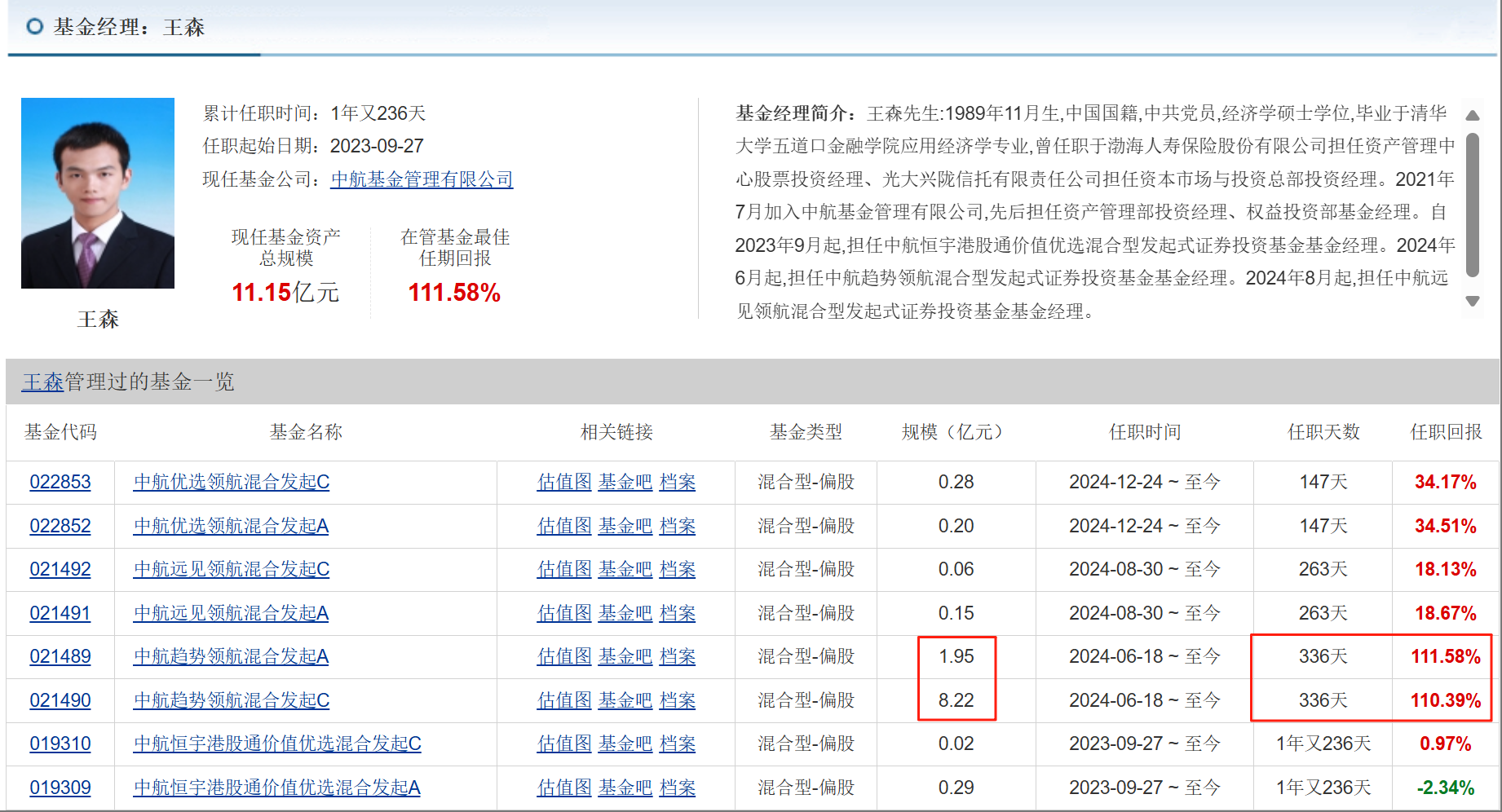This screenshot has width=1502, height=812.
Task: Open fund code 021489
Action: [60, 656]
